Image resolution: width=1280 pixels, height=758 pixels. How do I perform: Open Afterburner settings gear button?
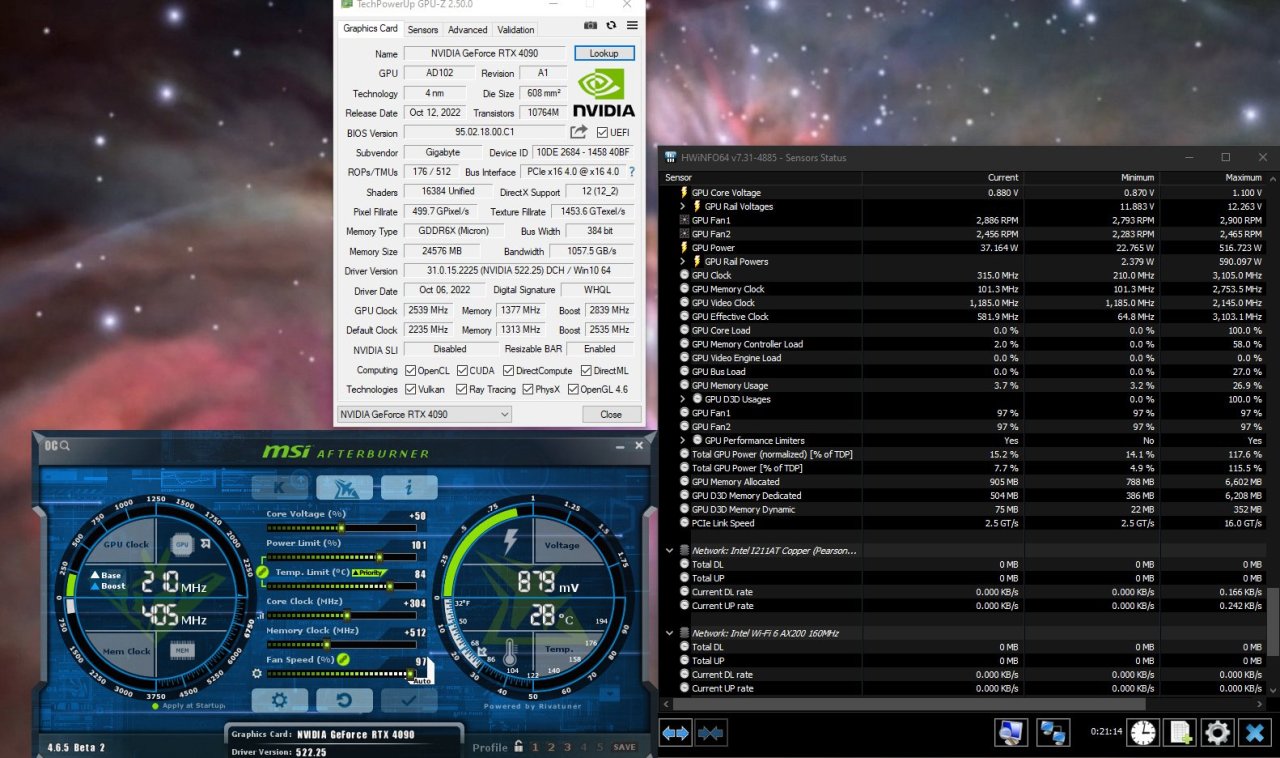pos(281,700)
